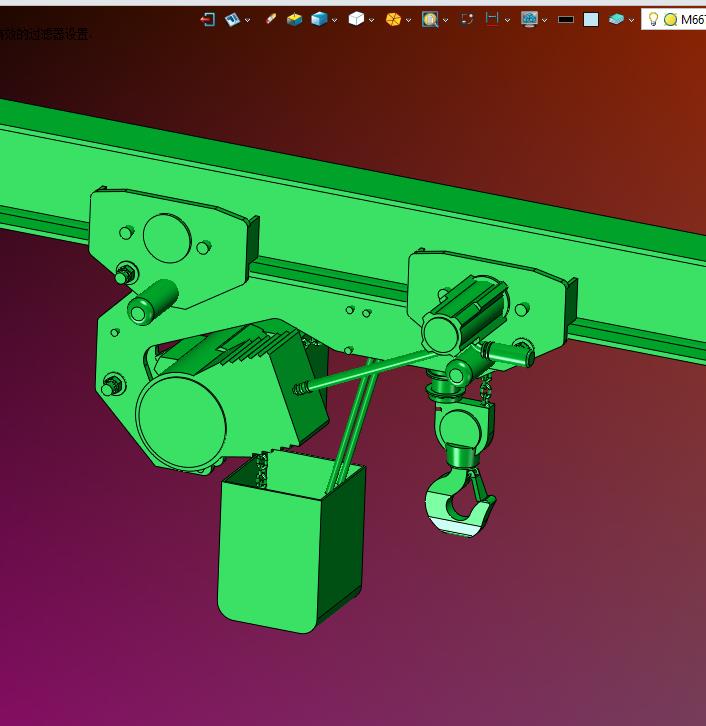Click the monitor display settings icon
The width and height of the screenshot is (706, 726).
(529, 19)
